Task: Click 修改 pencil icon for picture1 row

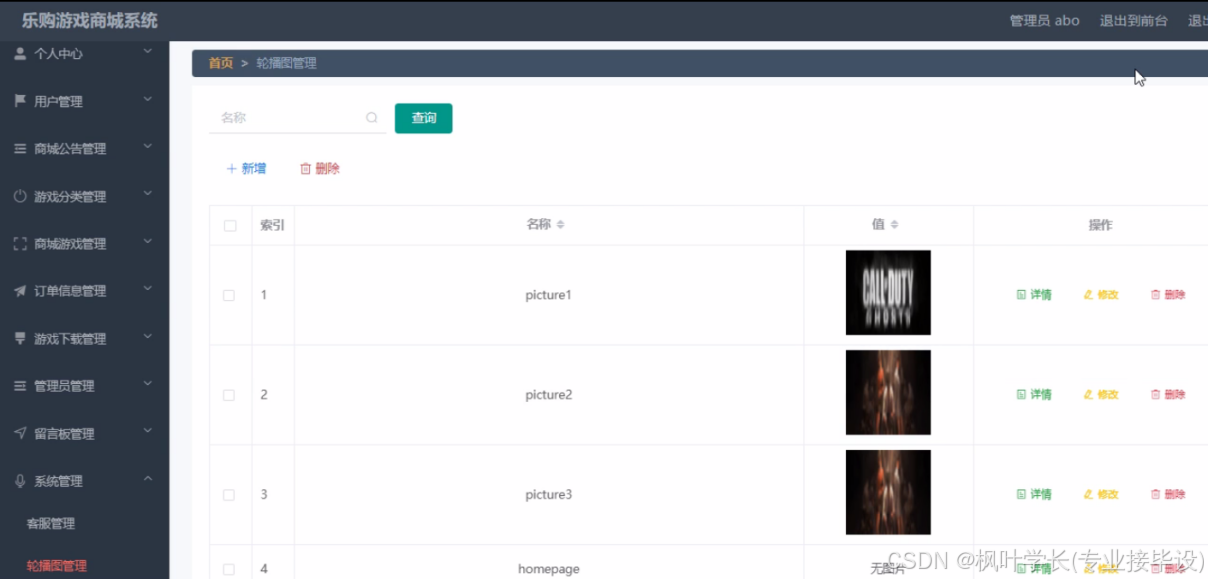Action: 1089,295
